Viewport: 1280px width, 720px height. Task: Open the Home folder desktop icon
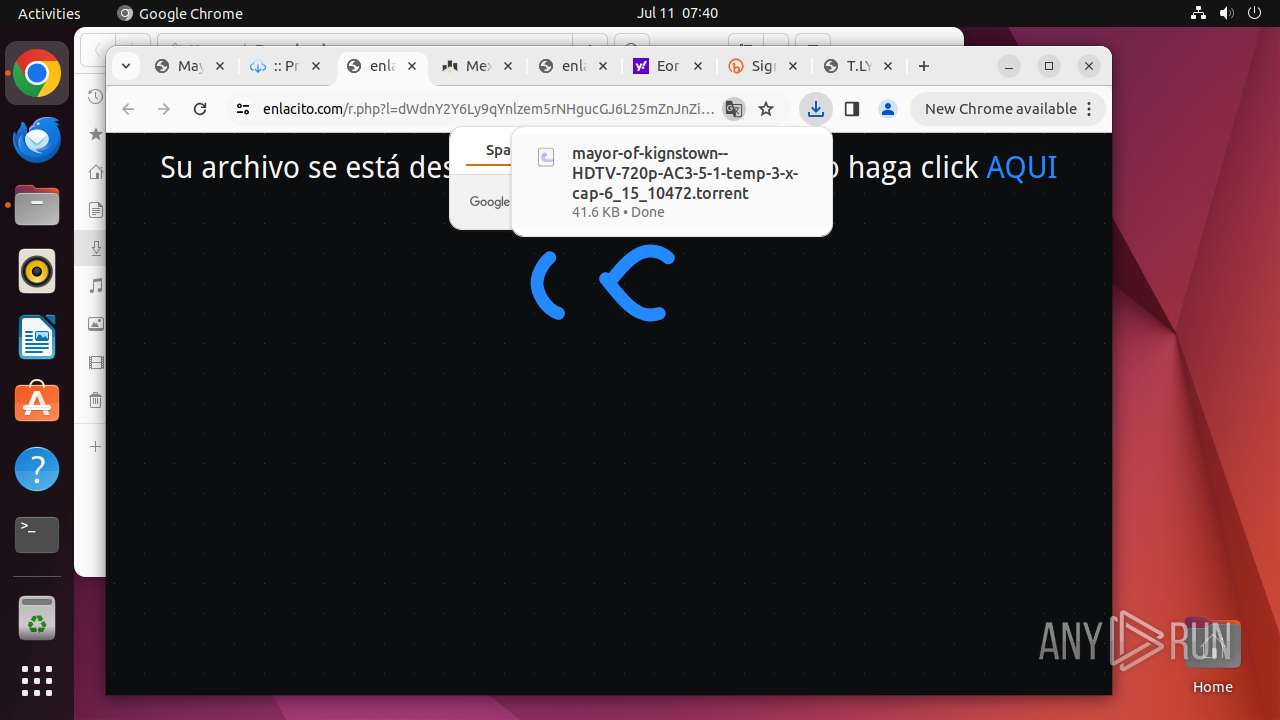click(1212, 657)
